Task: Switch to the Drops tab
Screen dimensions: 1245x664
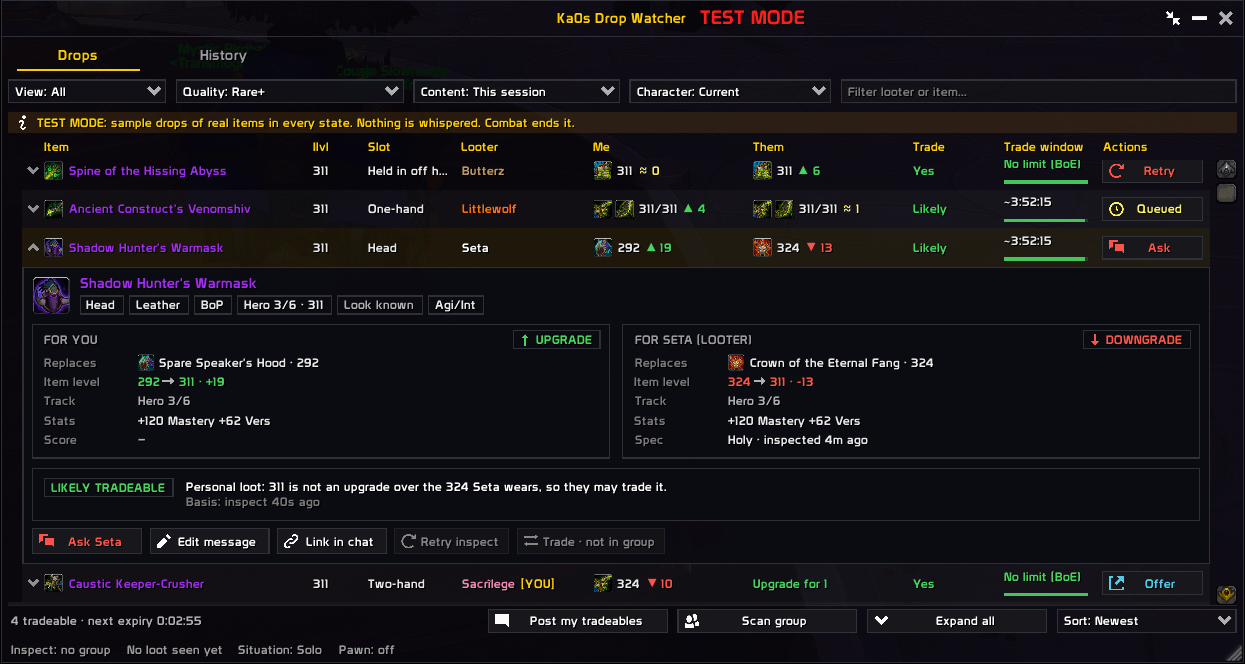Action: [78, 56]
